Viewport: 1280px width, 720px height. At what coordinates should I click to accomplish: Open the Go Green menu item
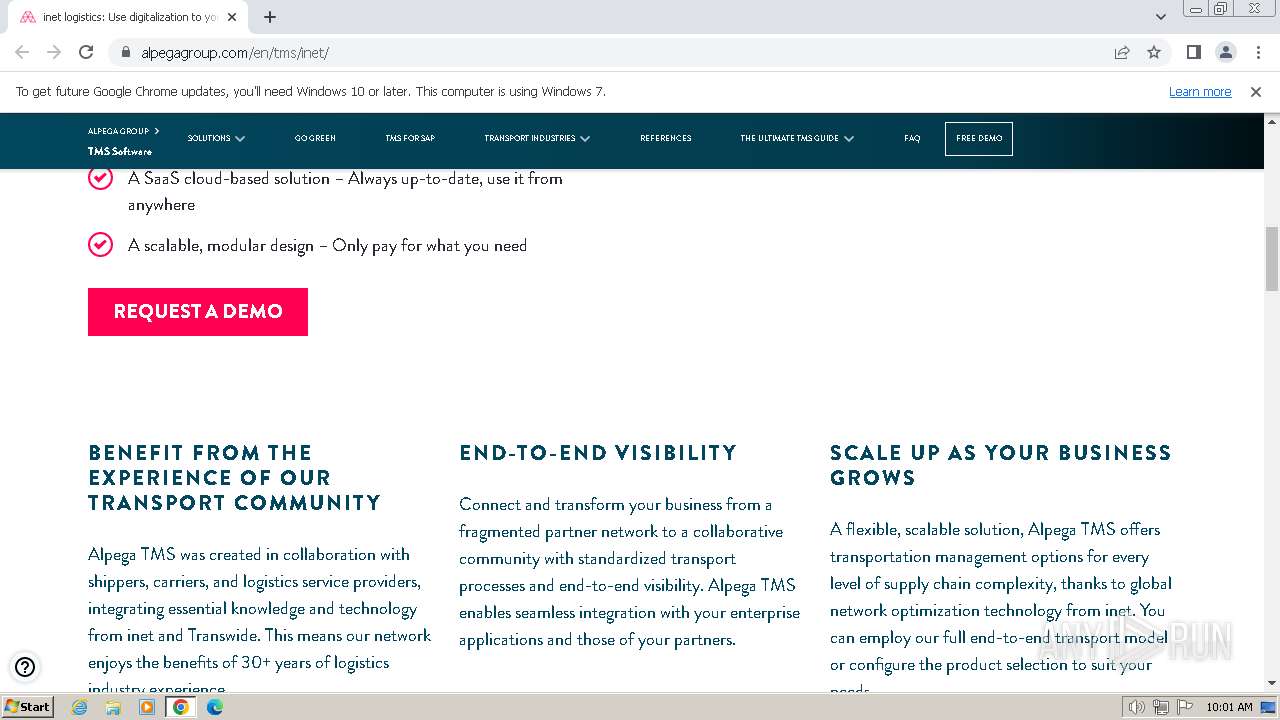tap(315, 138)
